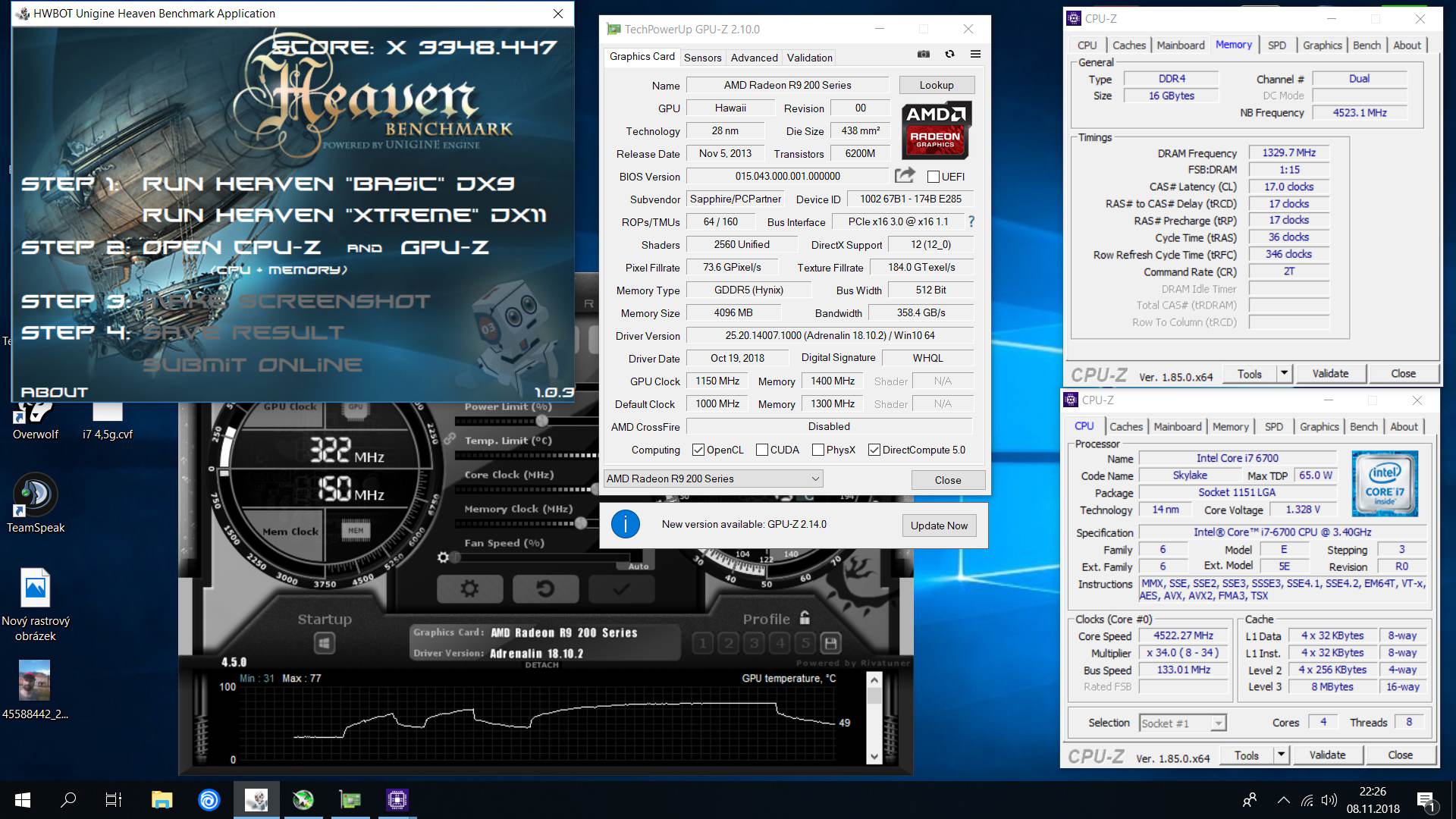The width and height of the screenshot is (1456, 819).
Task: Open Task View on the taskbar
Action: point(114,800)
